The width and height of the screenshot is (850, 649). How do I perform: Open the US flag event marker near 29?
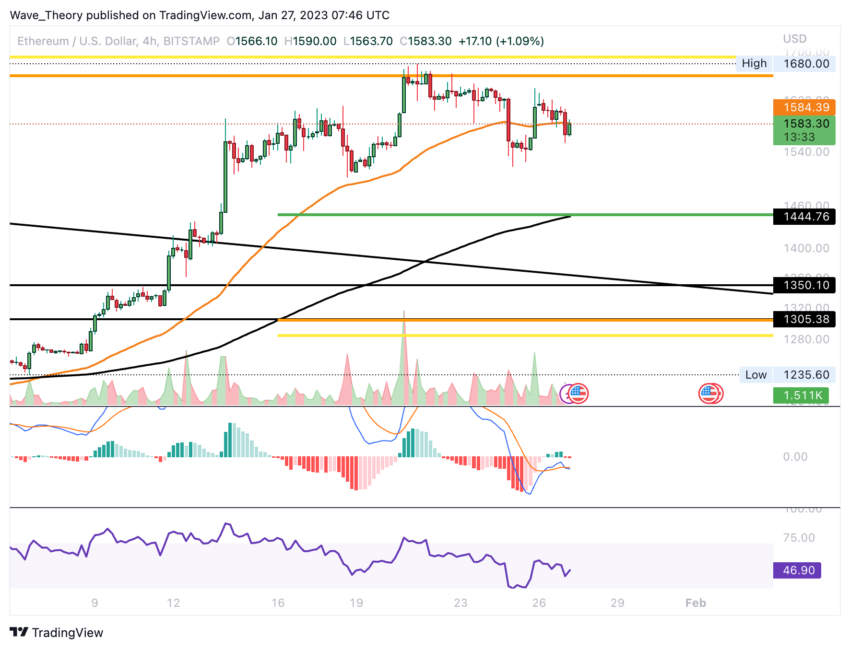(710, 393)
